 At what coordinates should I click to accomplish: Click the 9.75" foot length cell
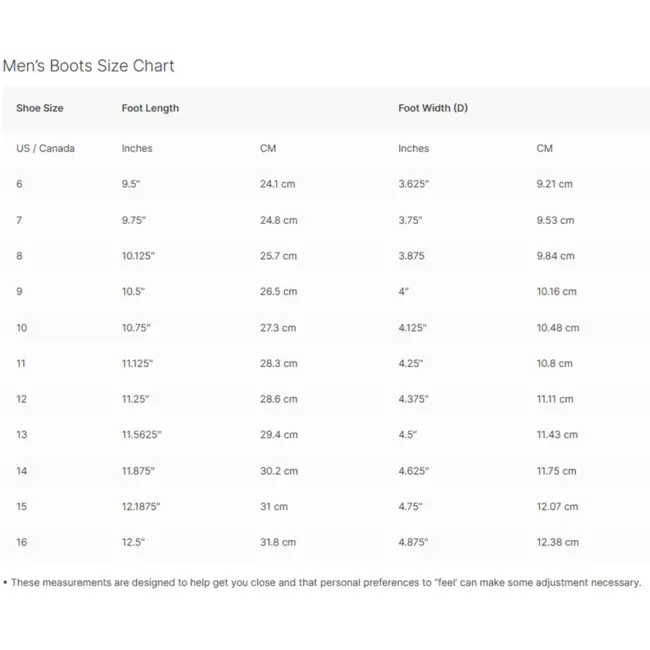(x=136, y=220)
